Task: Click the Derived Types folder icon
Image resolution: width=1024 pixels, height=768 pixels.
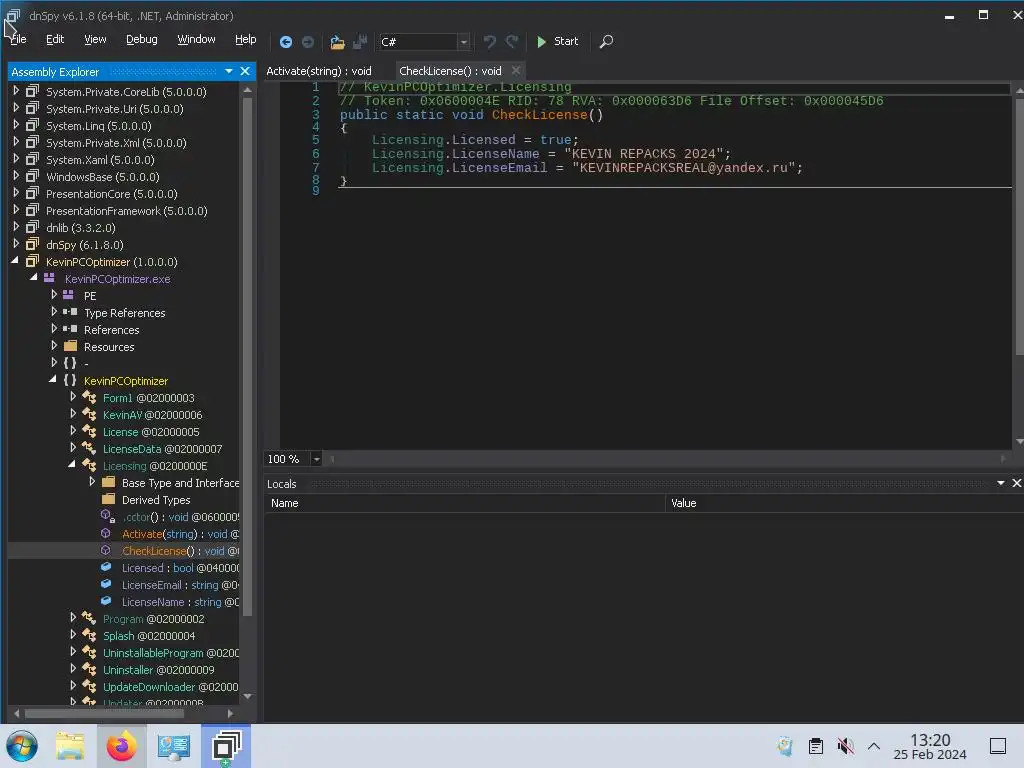Action: 108,499
